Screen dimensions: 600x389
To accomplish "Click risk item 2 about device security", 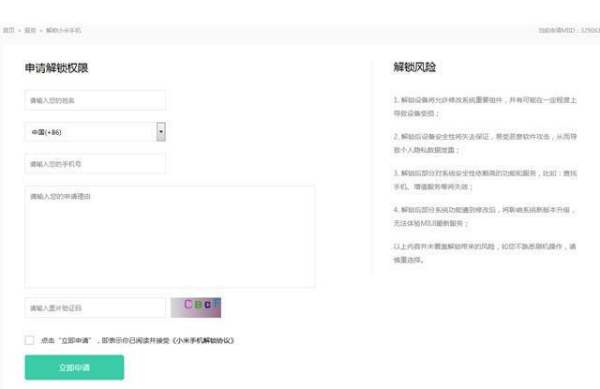I will [x=485, y=143].
